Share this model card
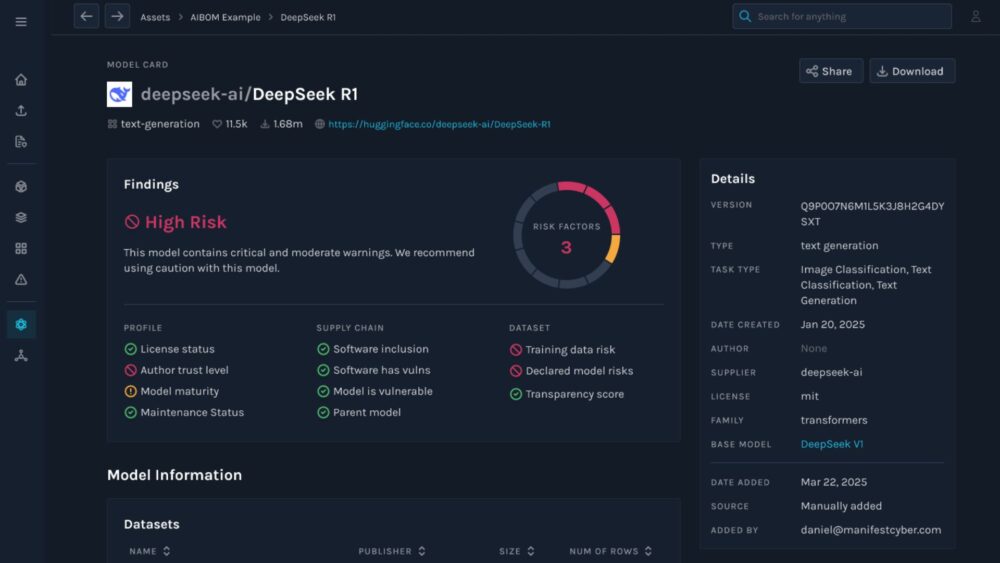1000x563 pixels. [x=830, y=71]
